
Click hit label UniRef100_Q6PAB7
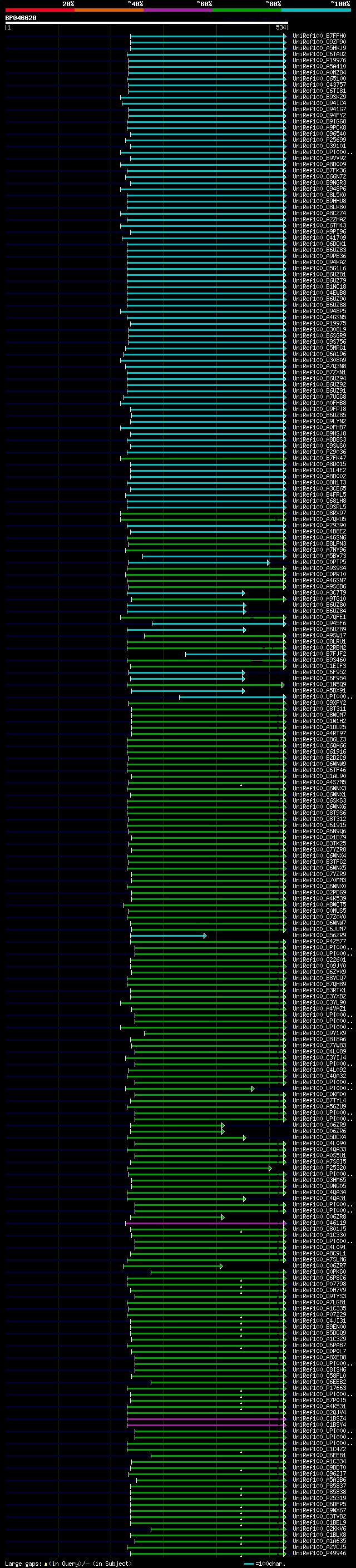click(x=319, y=1346)
